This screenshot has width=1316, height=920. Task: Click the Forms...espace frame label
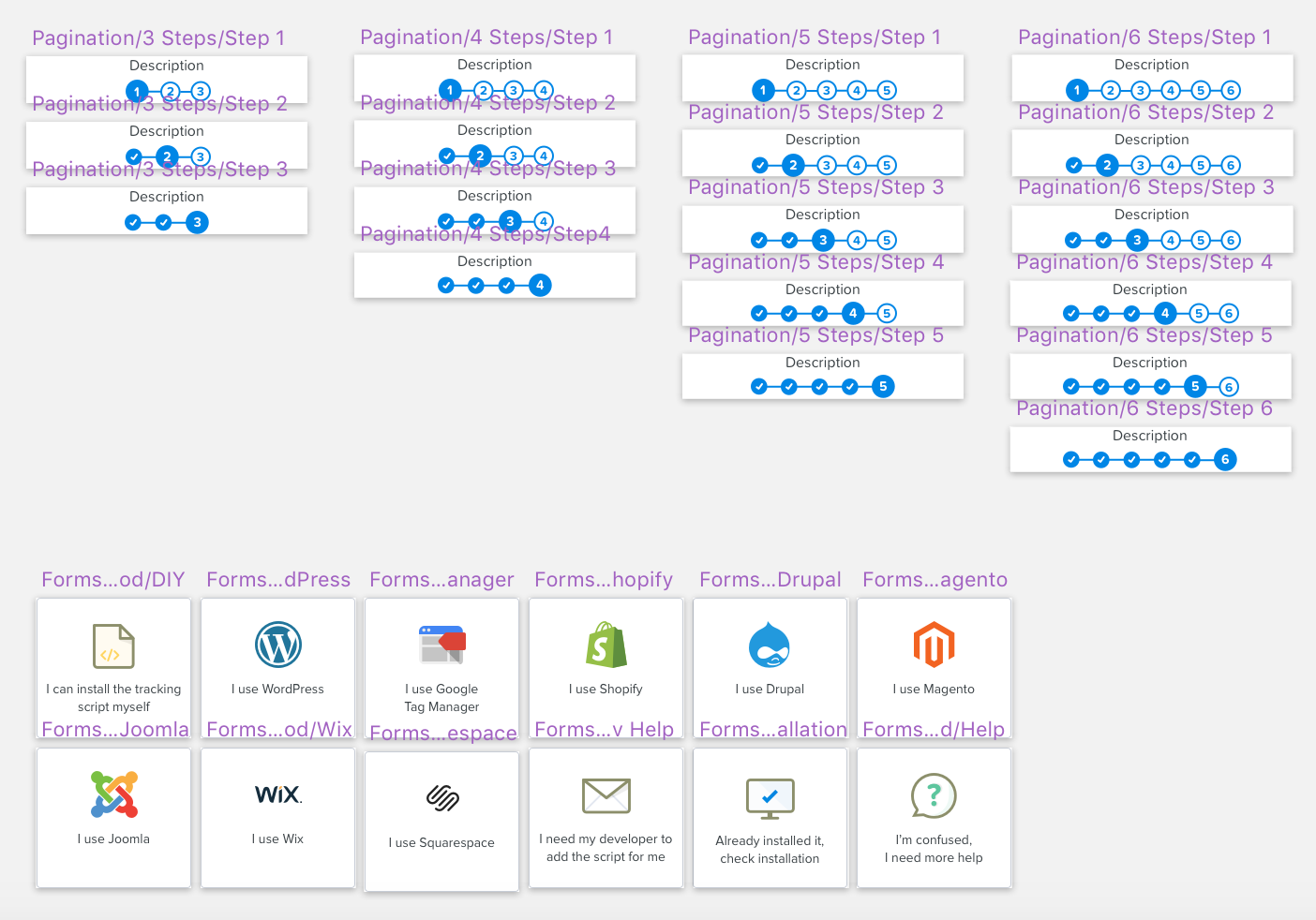(x=443, y=734)
